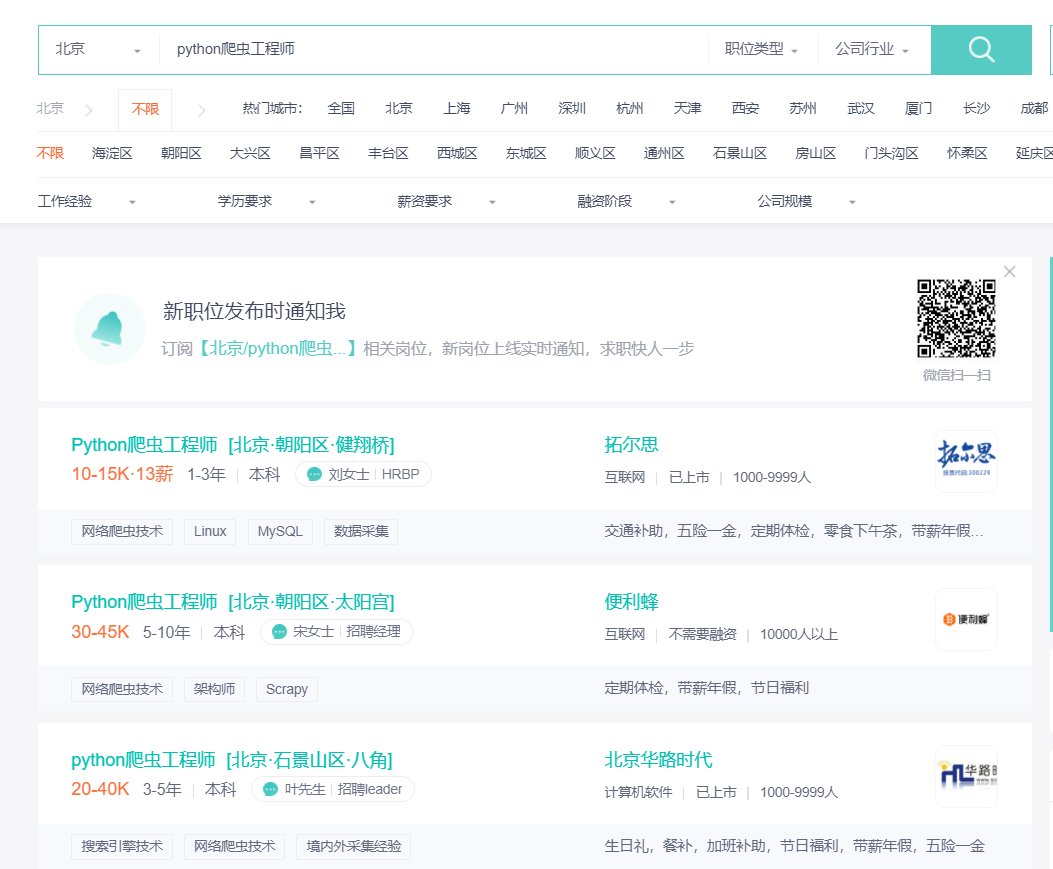The width and height of the screenshot is (1053, 869).
Task: Filter by 朝阳区 district
Action: 181,154
